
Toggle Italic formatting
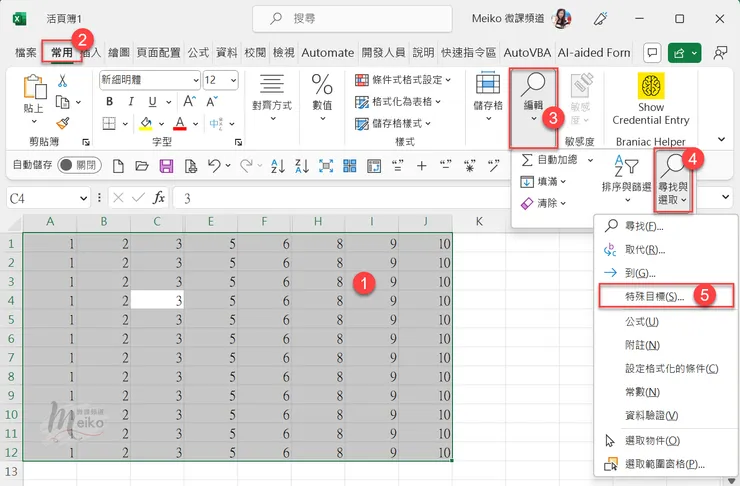coord(131,101)
